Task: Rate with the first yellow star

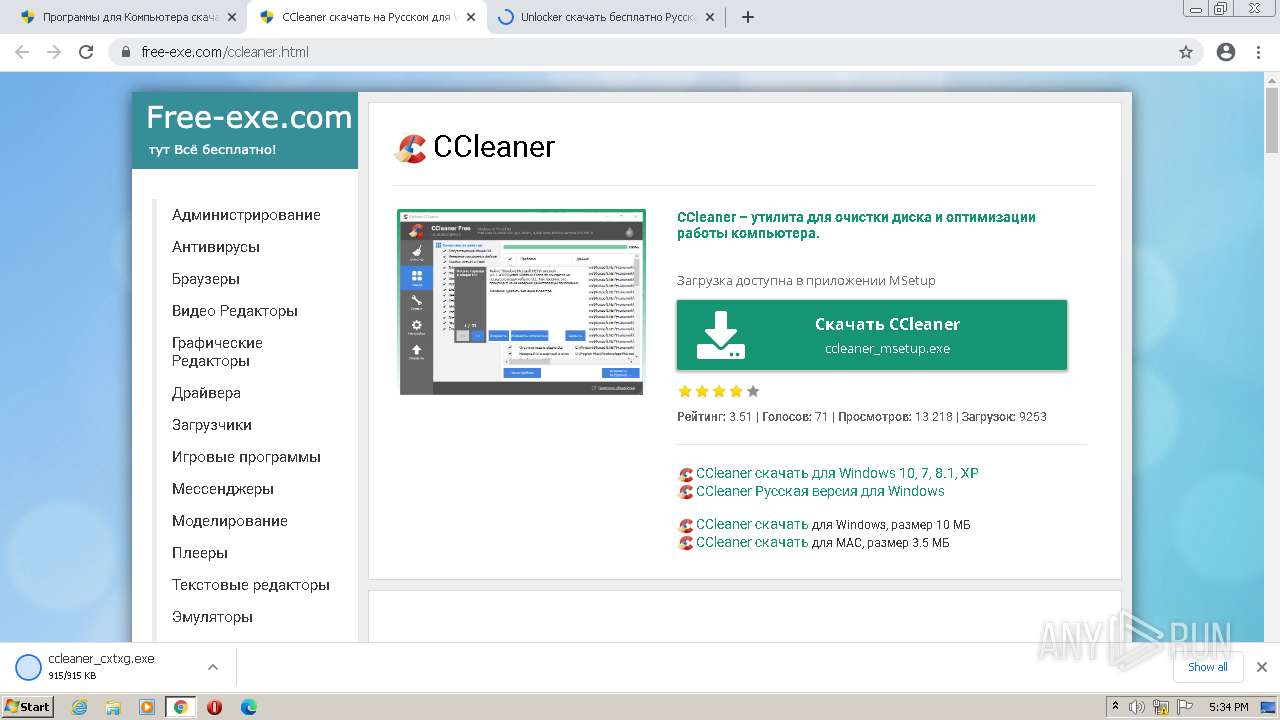Action: [x=685, y=391]
